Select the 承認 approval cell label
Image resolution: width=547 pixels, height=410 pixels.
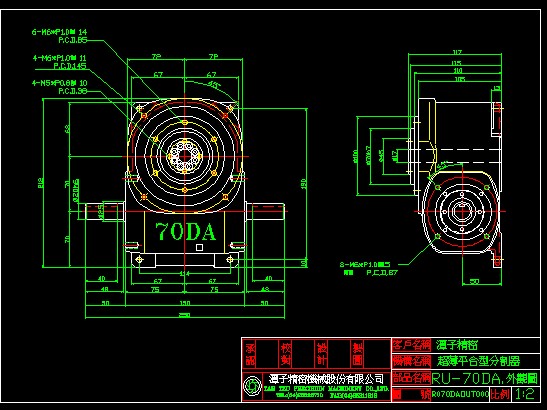[x=250, y=354]
